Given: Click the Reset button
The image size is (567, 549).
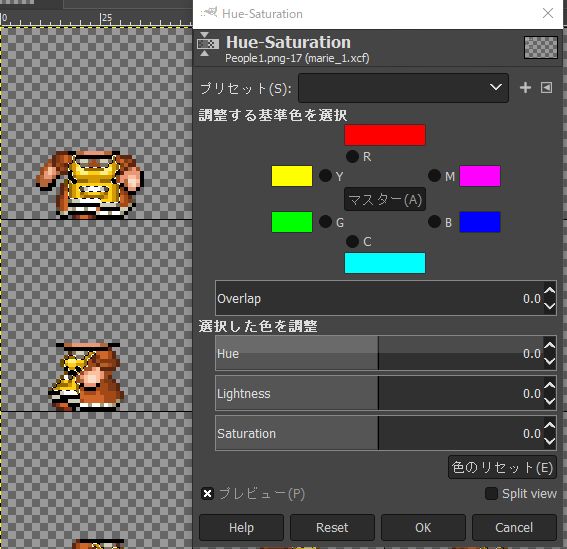Looking at the screenshot, I should (x=332, y=527).
